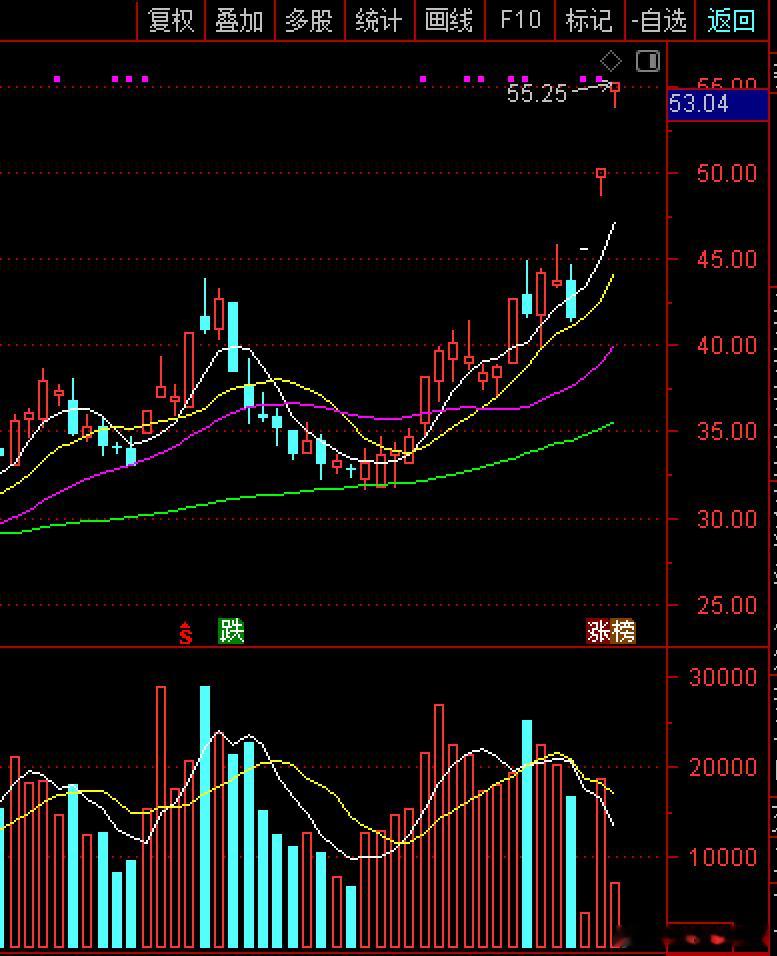Click the latest candlestick at 55.25
777x956 pixels.
(615, 93)
